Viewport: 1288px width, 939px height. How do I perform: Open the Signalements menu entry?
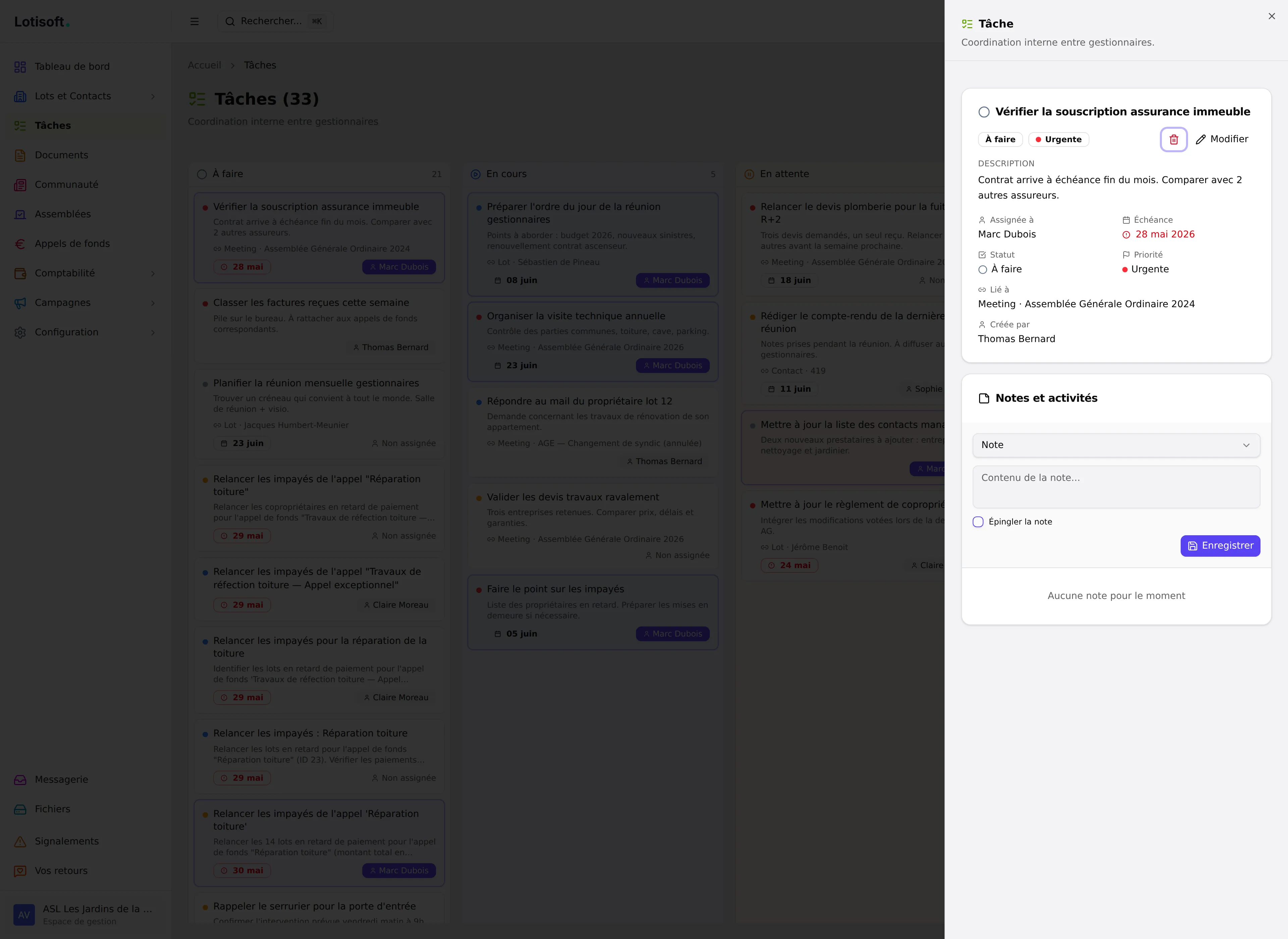[x=85, y=841]
